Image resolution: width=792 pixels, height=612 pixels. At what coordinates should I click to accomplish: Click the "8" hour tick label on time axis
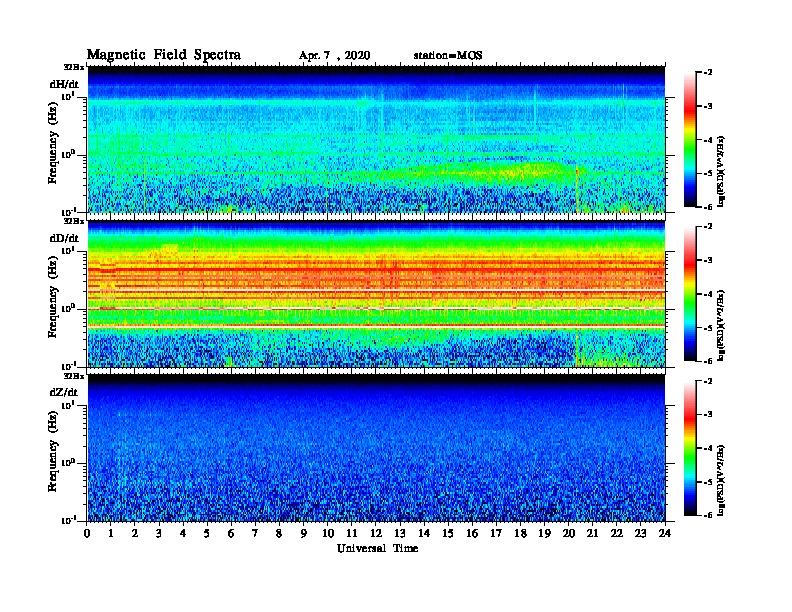click(x=279, y=533)
